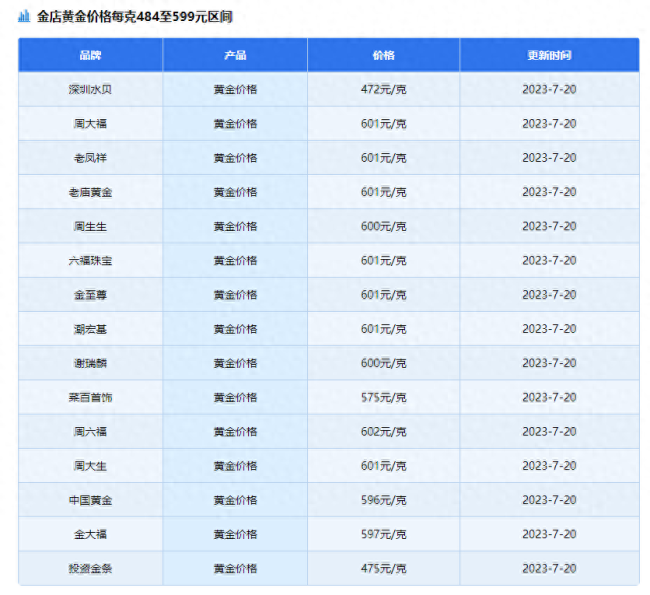Image resolution: width=650 pixels, height=595 pixels.
Task: Click the 价格 column header
Action: point(383,55)
